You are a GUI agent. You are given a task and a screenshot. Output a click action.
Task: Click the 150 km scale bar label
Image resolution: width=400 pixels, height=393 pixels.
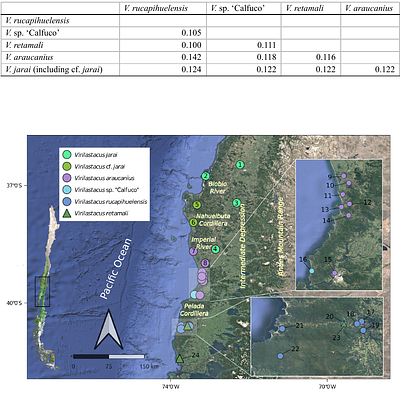tap(149, 367)
